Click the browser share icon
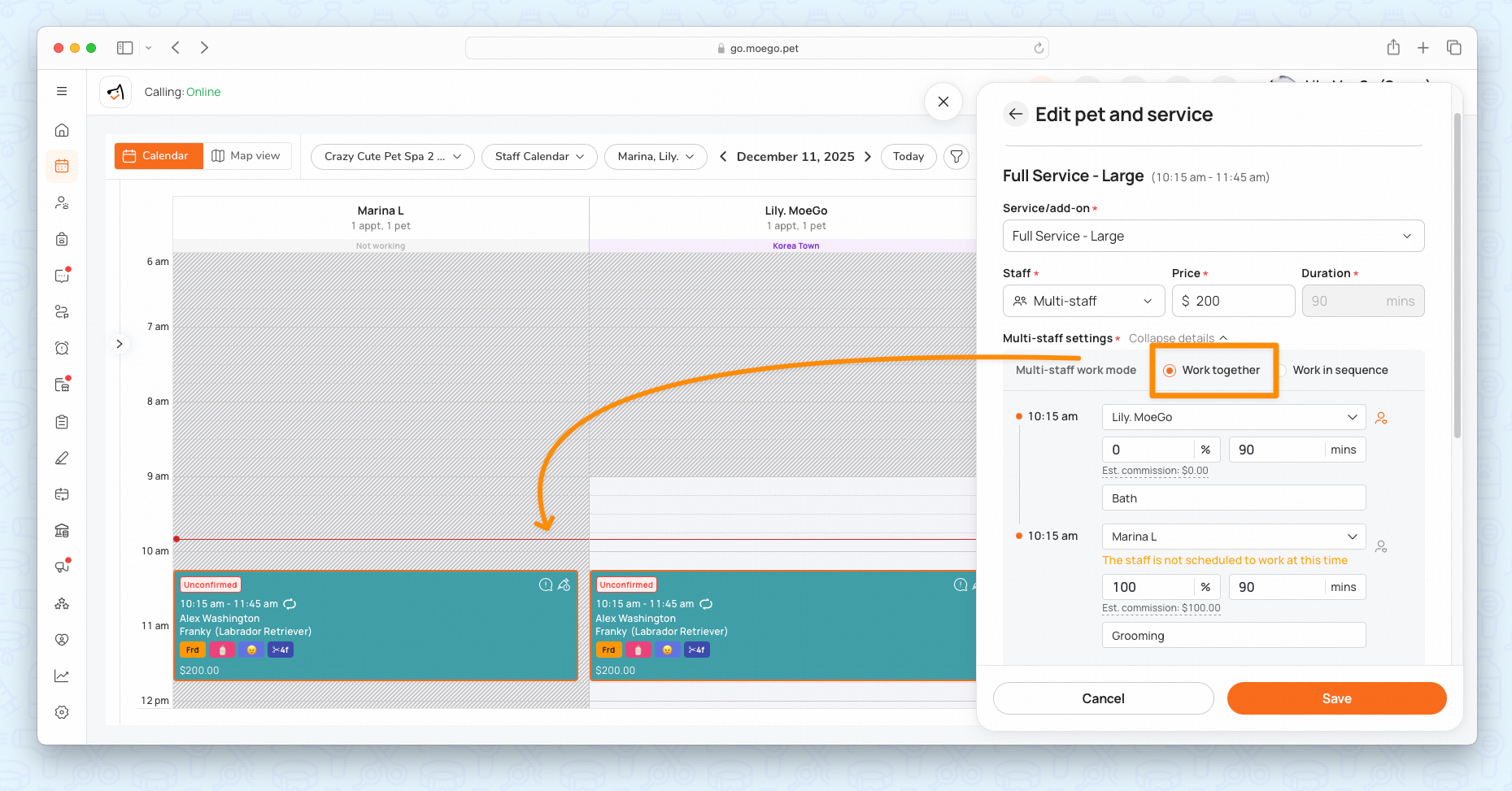The width and height of the screenshot is (1512, 791). [x=1393, y=47]
